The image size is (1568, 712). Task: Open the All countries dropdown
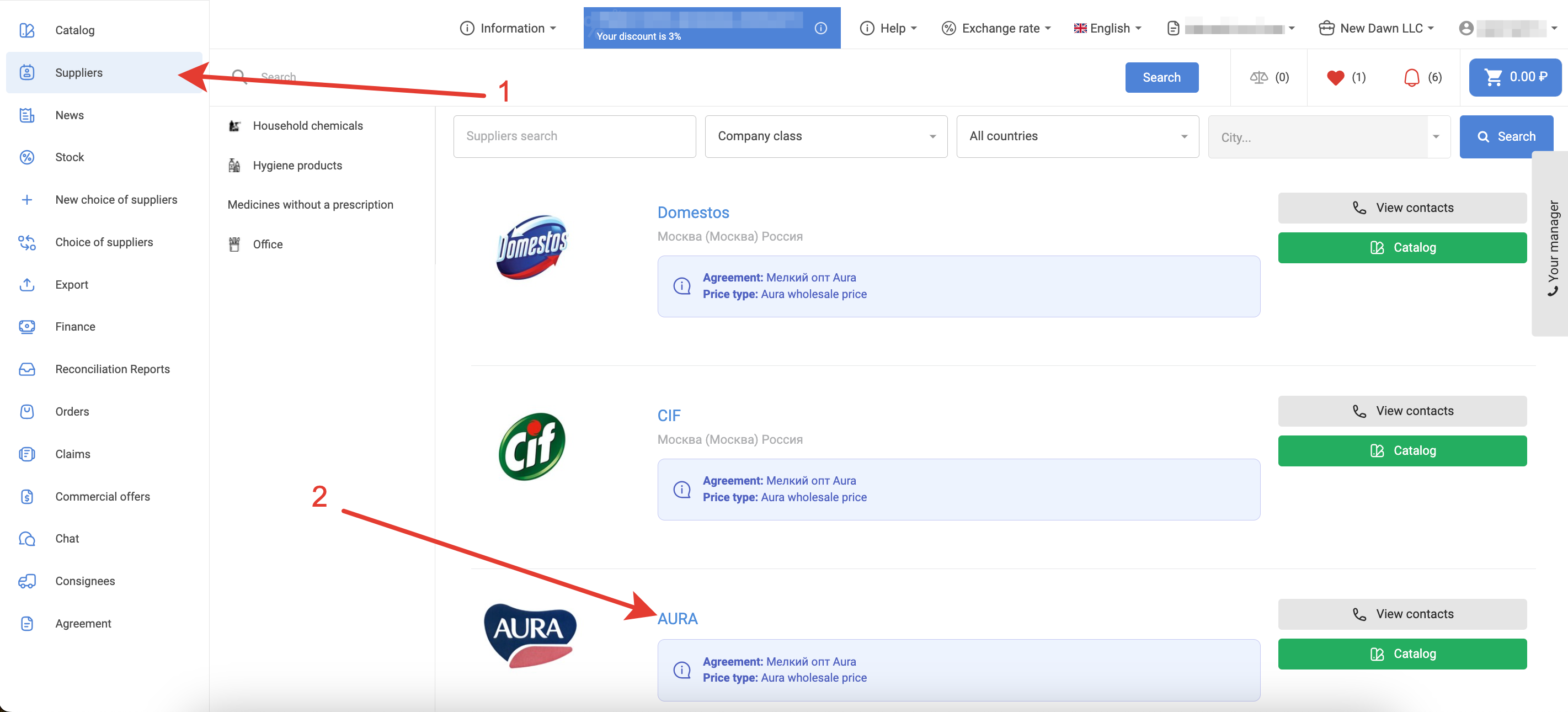(1077, 136)
